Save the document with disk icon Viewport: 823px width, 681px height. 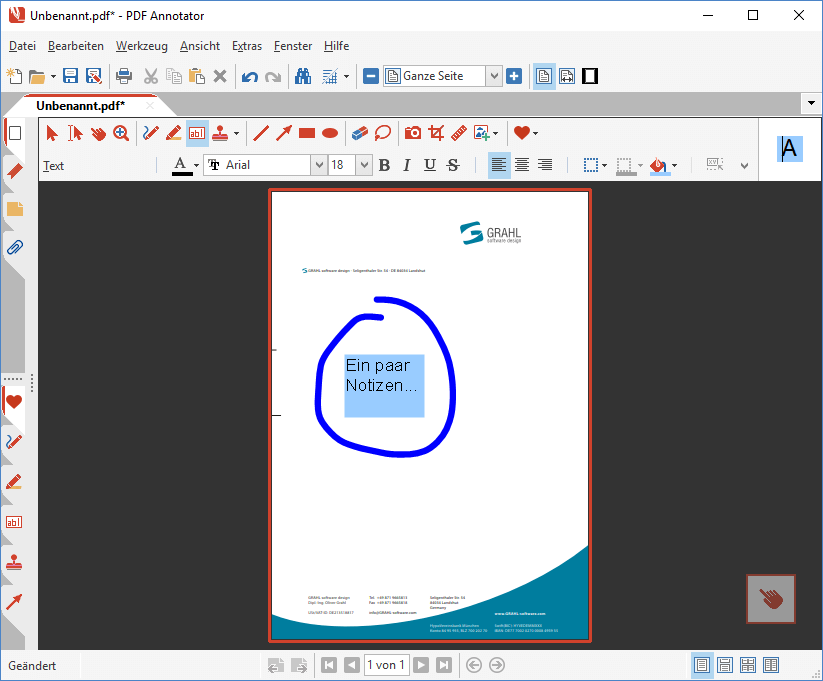(70, 76)
